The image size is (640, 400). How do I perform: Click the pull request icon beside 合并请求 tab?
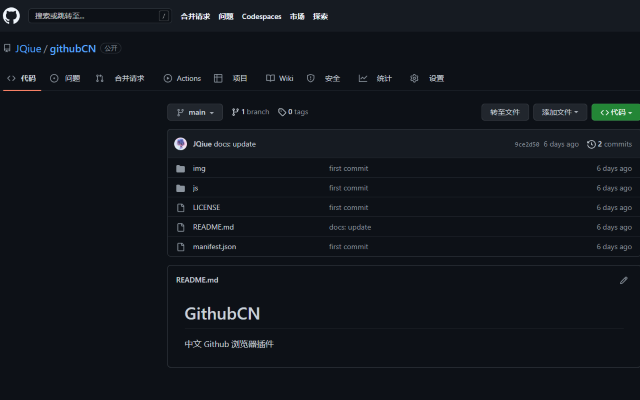(100, 78)
